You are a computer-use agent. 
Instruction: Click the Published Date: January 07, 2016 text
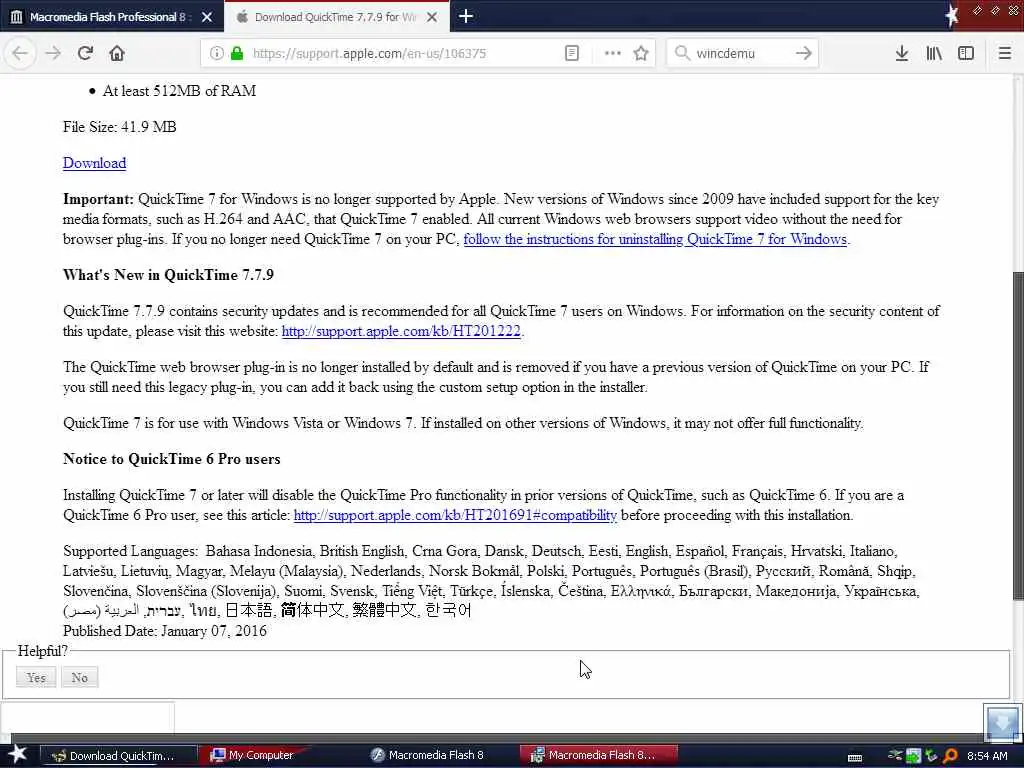[165, 631]
